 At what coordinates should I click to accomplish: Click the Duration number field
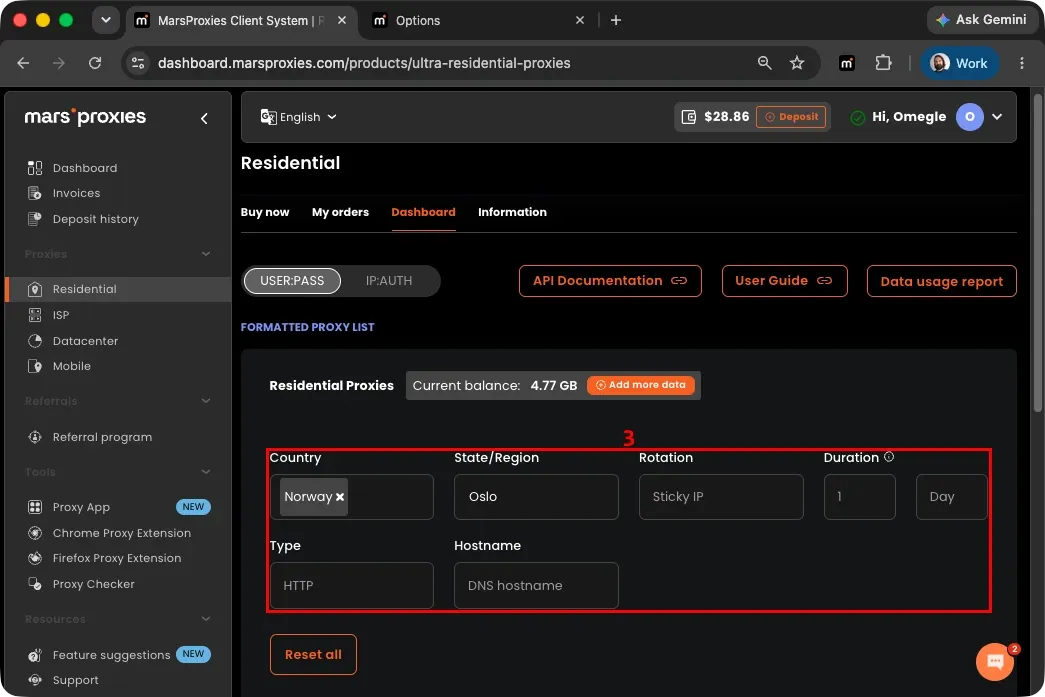860,497
